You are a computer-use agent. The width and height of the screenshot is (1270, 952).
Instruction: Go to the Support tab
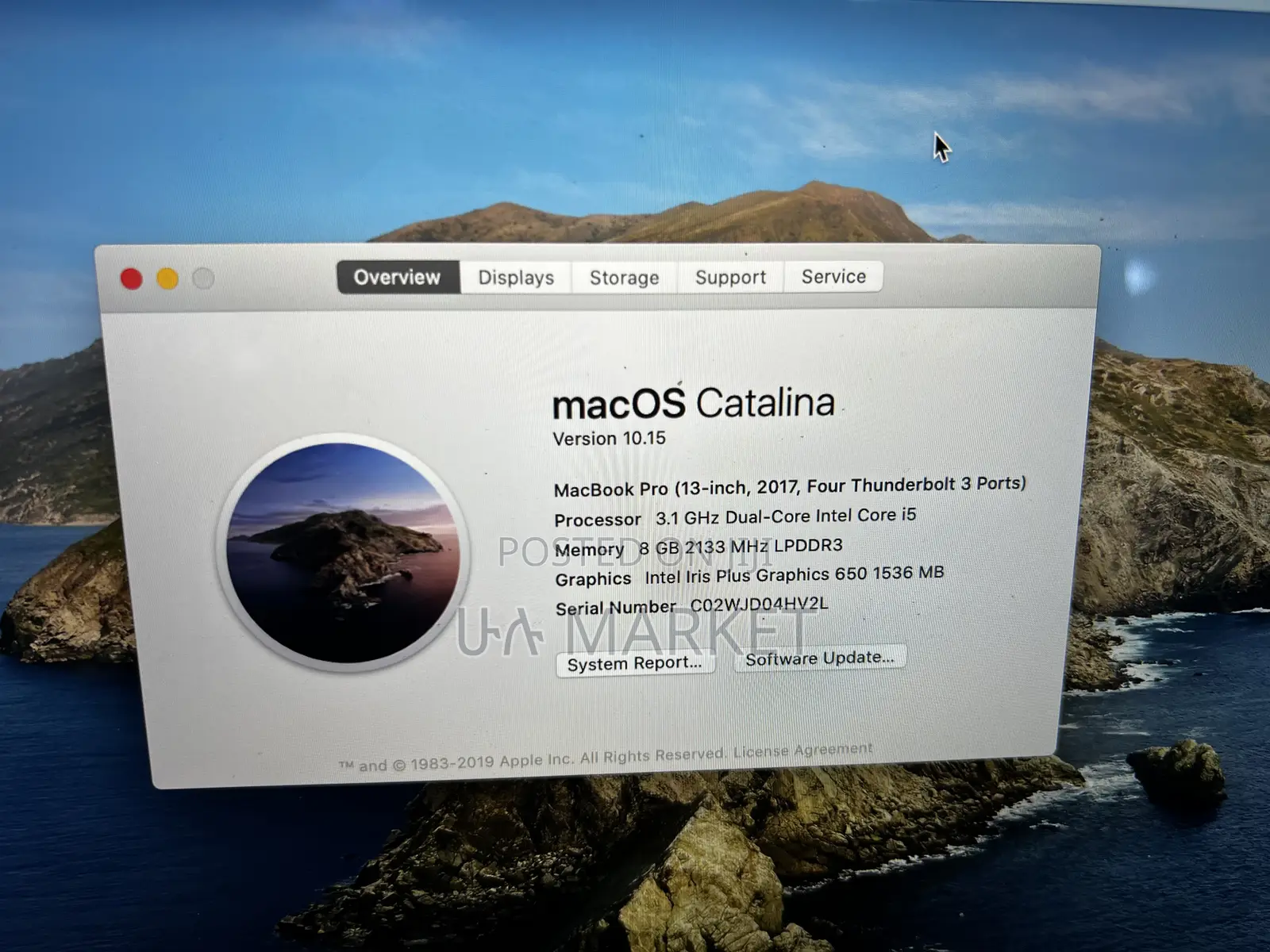730,277
